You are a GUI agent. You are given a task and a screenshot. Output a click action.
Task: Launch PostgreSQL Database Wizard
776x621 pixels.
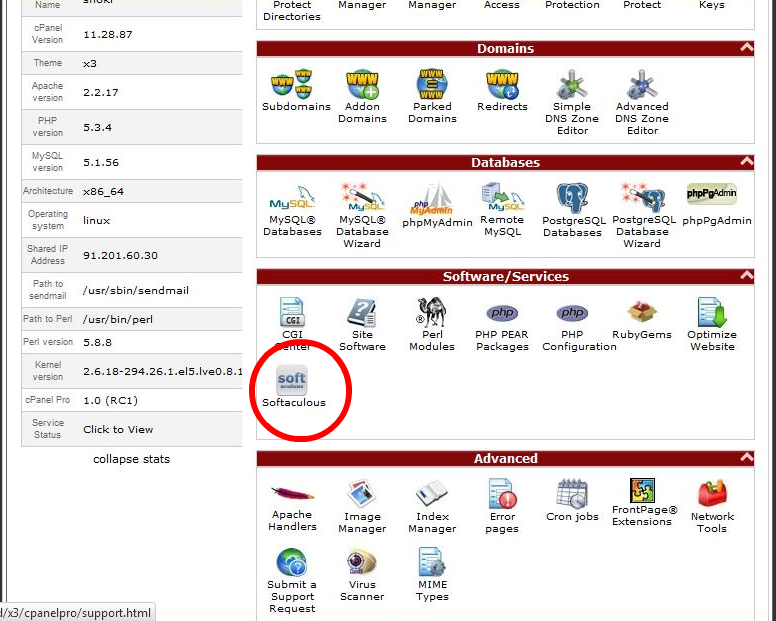pos(642,216)
